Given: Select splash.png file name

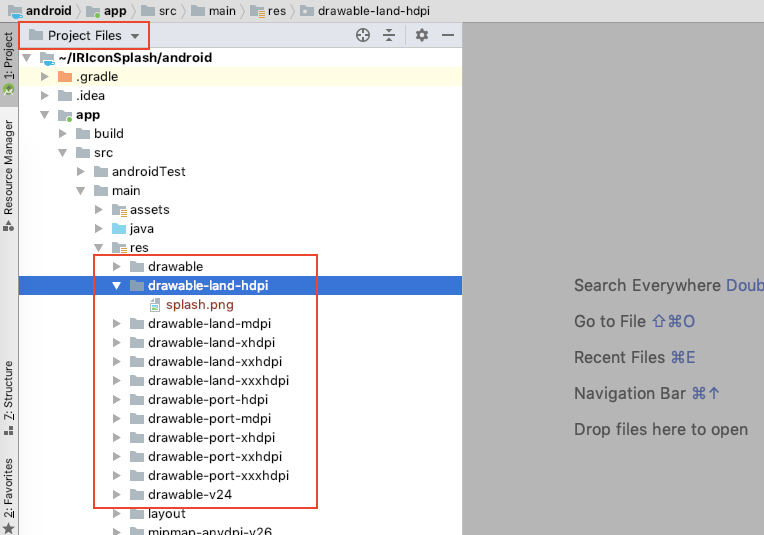Looking at the screenshot, I should (x=200, y=305).
